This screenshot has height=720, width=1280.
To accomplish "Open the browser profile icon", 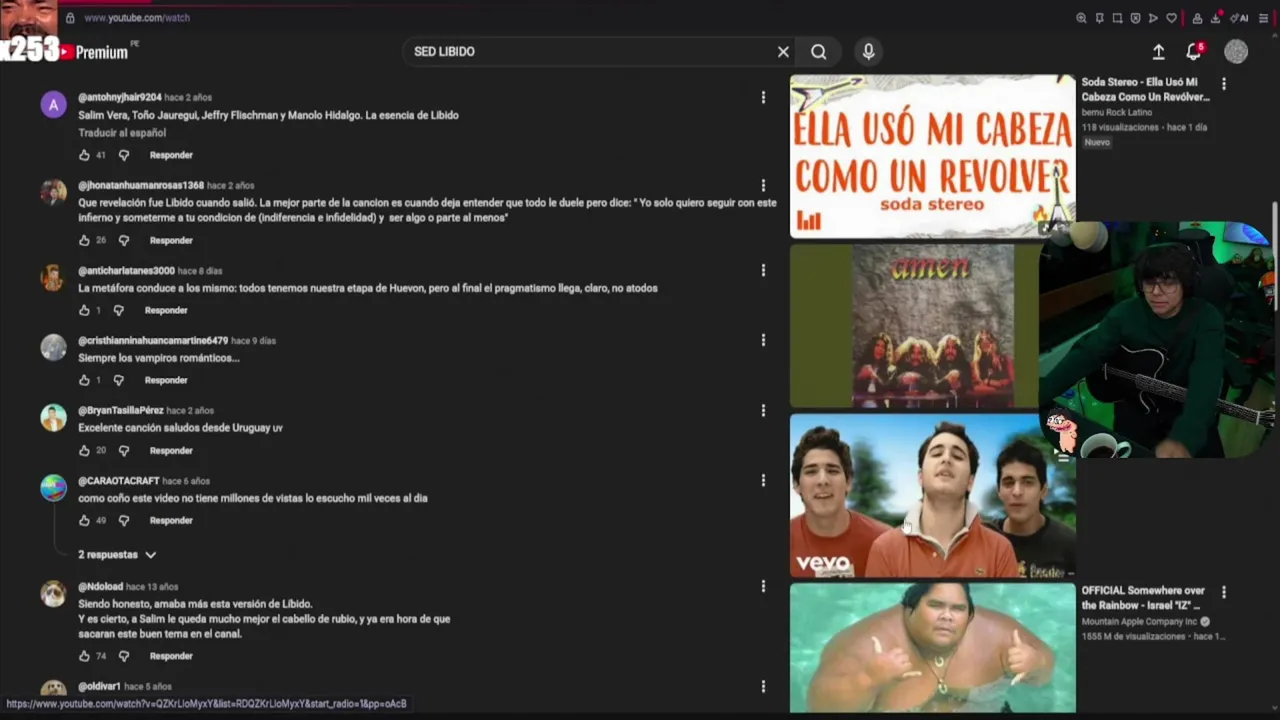I will [1197, 18].
